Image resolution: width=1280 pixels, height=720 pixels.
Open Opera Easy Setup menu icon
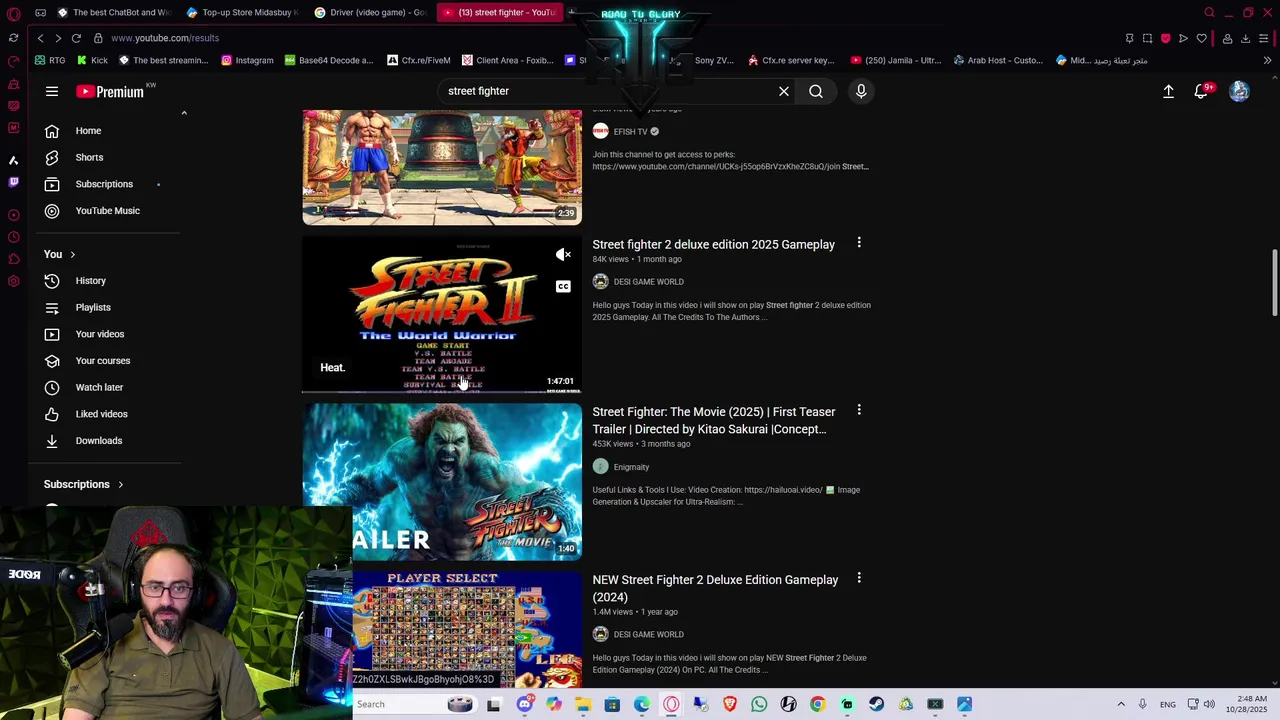click(x=1264, y=38)
